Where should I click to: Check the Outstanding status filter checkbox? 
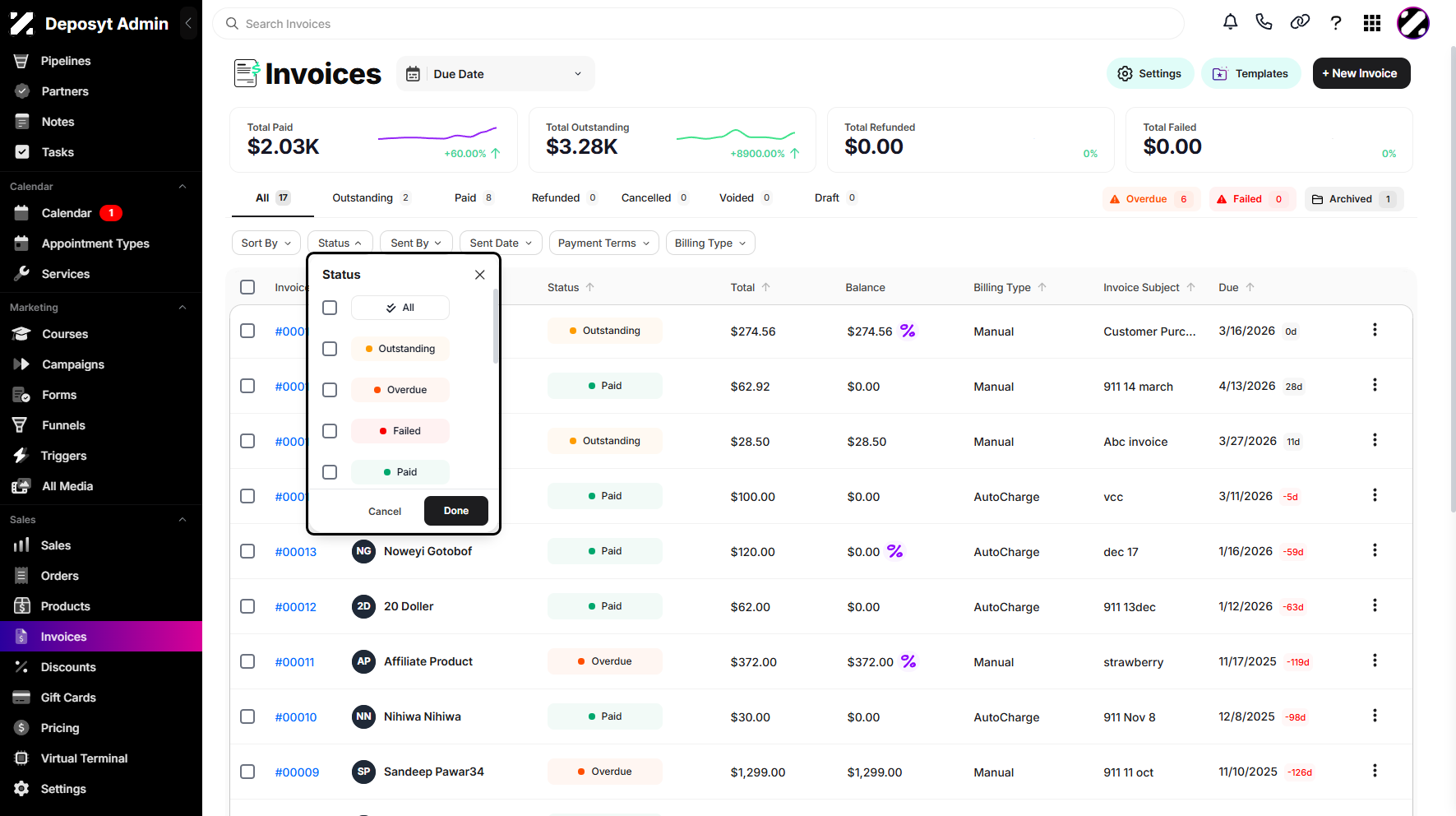point(330,349)
